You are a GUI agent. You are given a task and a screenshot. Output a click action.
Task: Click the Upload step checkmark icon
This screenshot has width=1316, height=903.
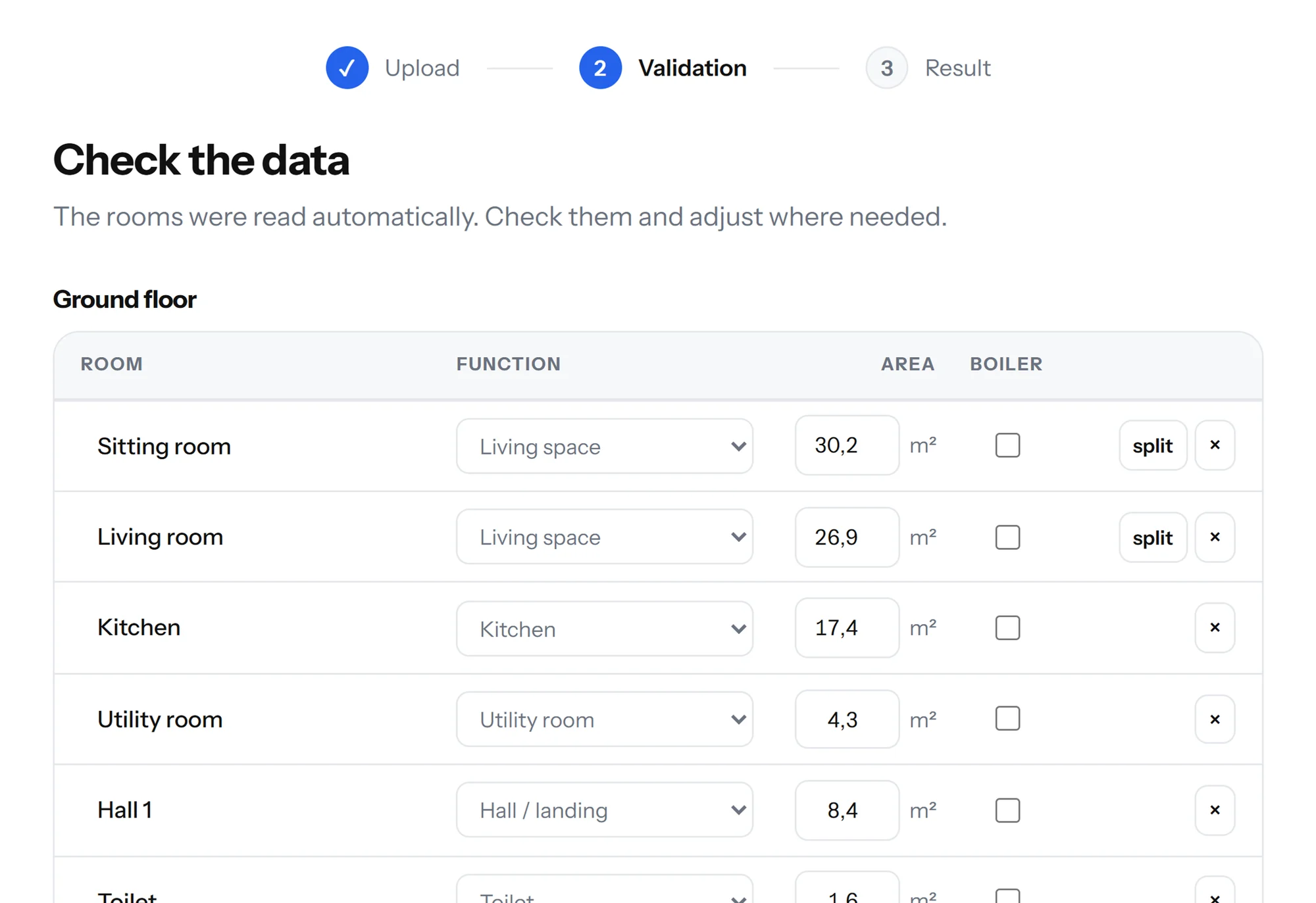tap(347, 68)
